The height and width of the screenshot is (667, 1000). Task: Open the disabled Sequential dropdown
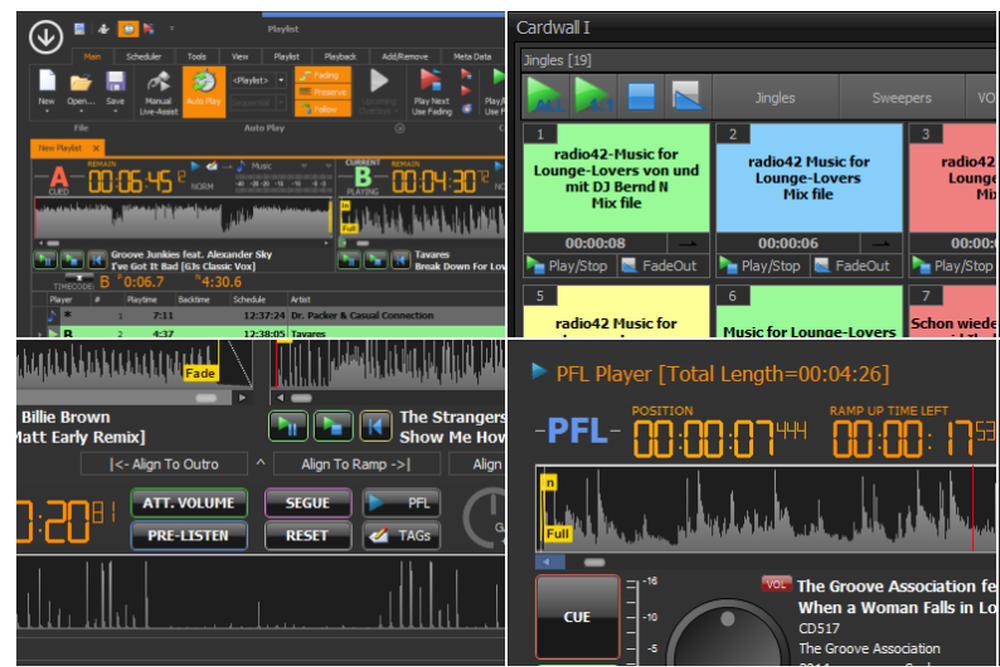tap(281, 103)
